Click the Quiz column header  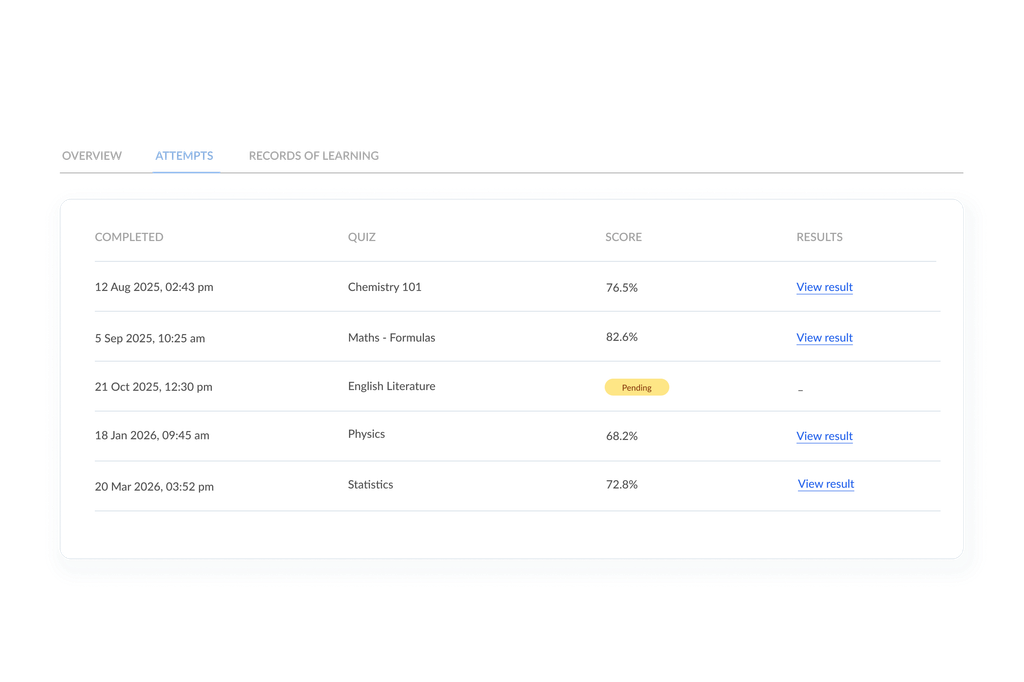coord(362,237)
